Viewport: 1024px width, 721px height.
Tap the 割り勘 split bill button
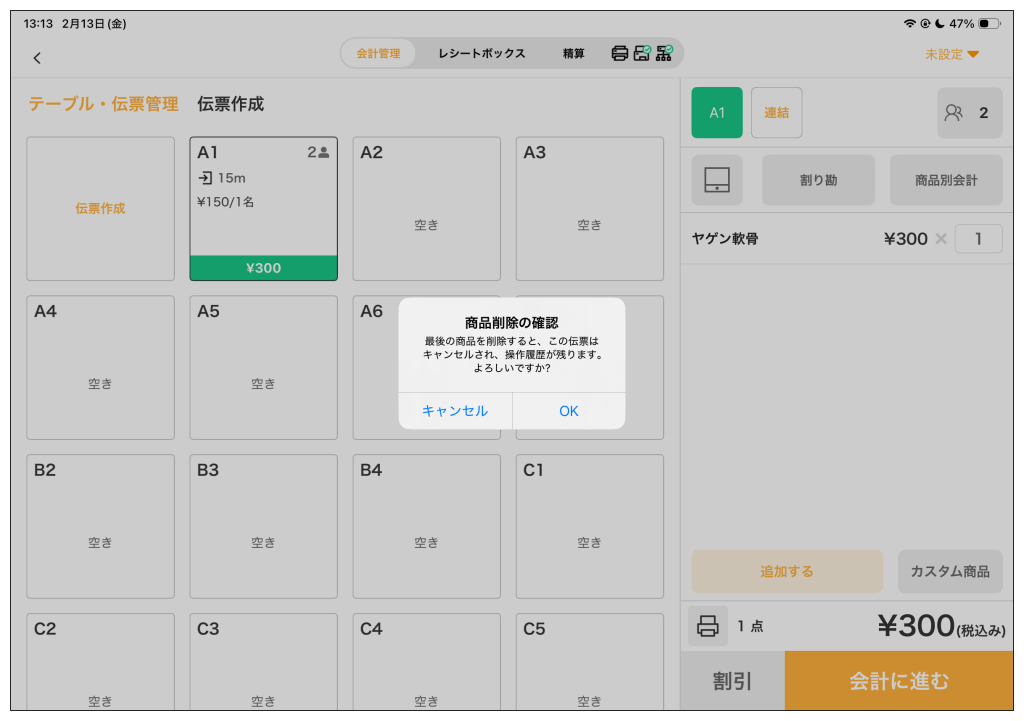coord(818,180)
